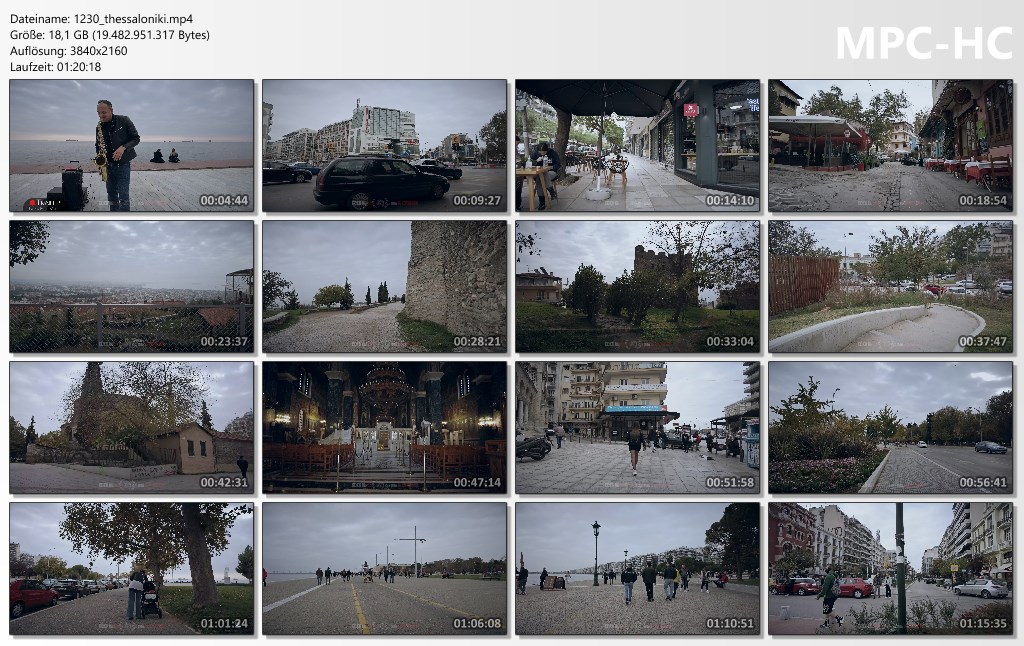1024x646 pixels.
Task: Select the thumbnail timestamped 00:09:27
Action: coord(385,146)
